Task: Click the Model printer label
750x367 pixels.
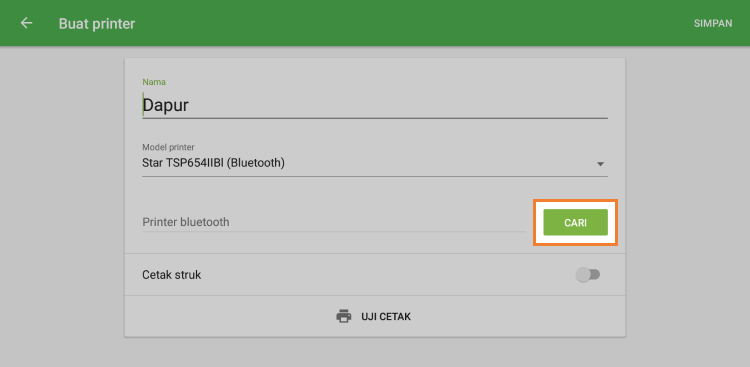Action: 168,147
